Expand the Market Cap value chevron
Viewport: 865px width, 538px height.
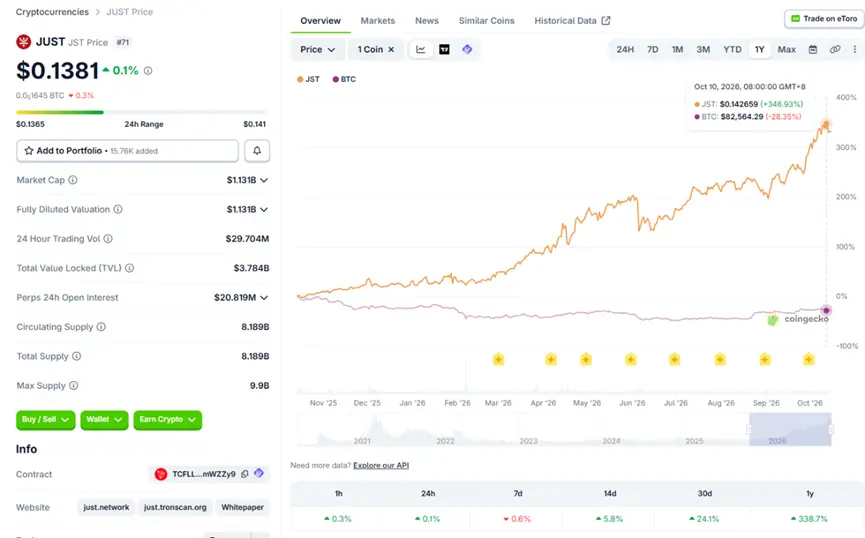click(x=264, y=180)
